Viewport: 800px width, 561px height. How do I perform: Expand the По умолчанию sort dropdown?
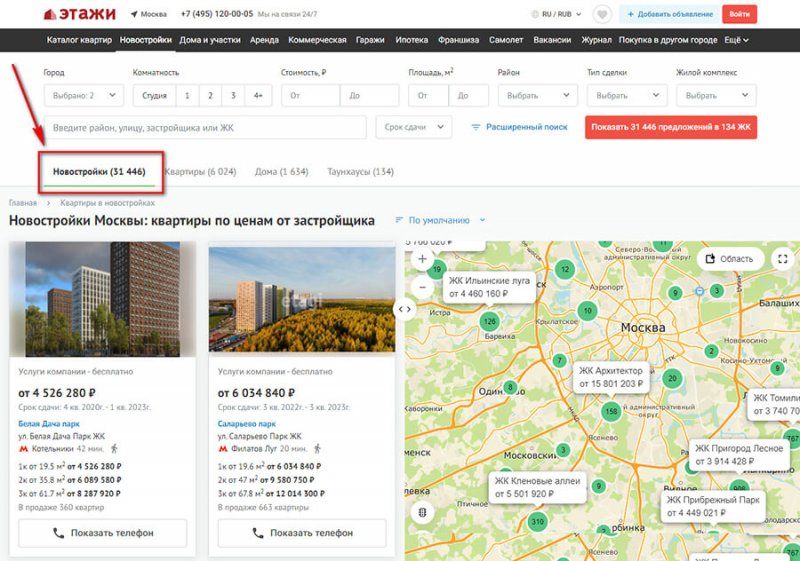pyautogui.click(x=440, y=220)
